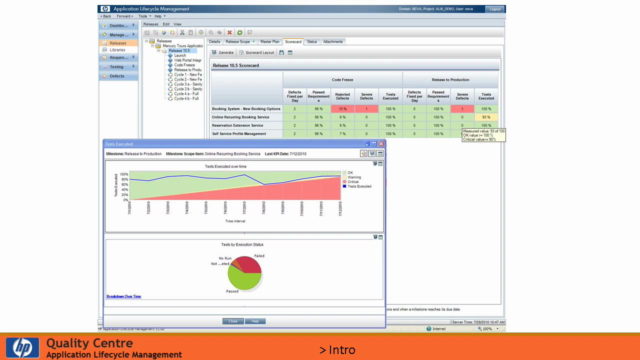Click last icon in Tests Executed dialog header
Viewport: 640px width, 360px height.
pyautogui.click(x=380, y=153)
